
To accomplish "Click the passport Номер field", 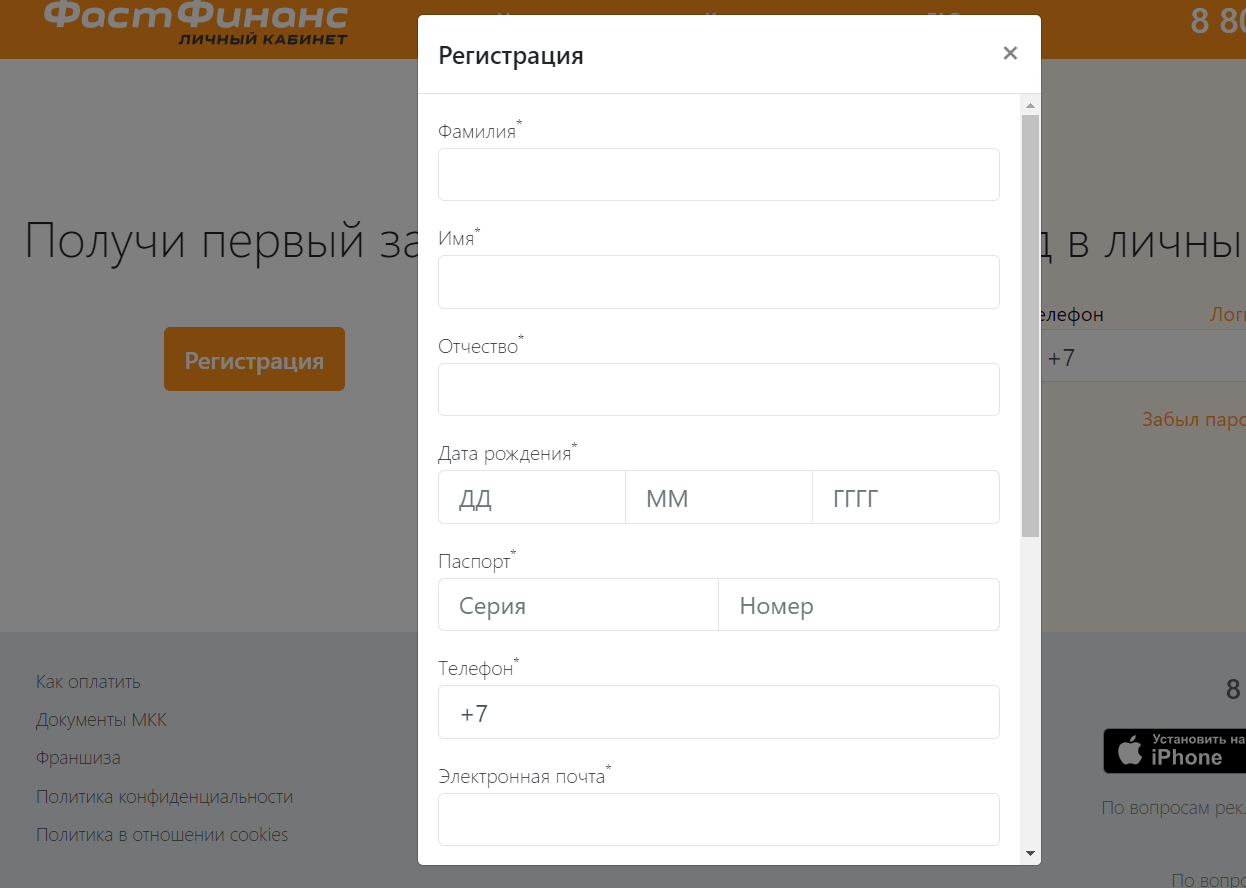I will (x=859, y=605).
